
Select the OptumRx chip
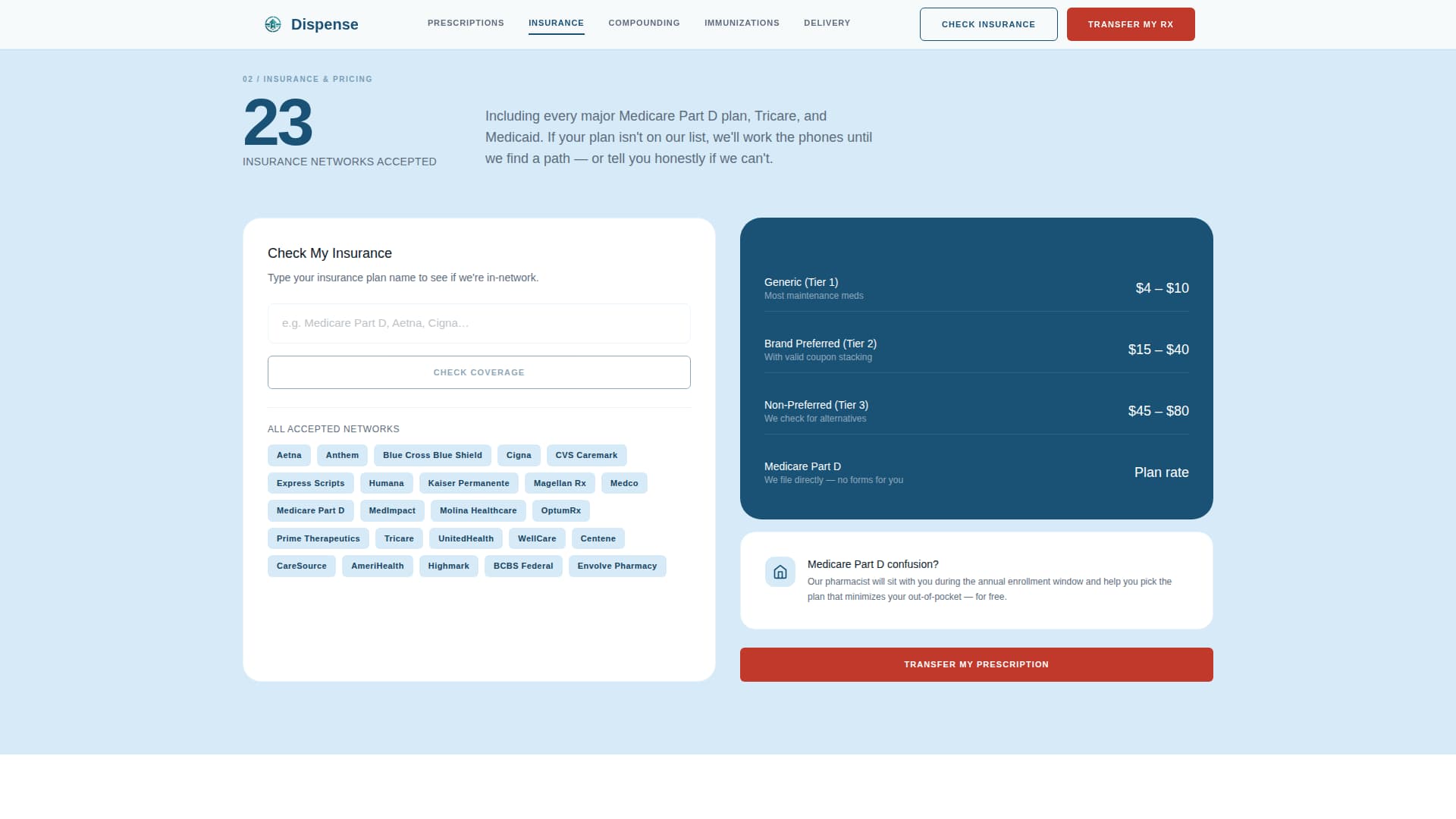pos(560,510)
